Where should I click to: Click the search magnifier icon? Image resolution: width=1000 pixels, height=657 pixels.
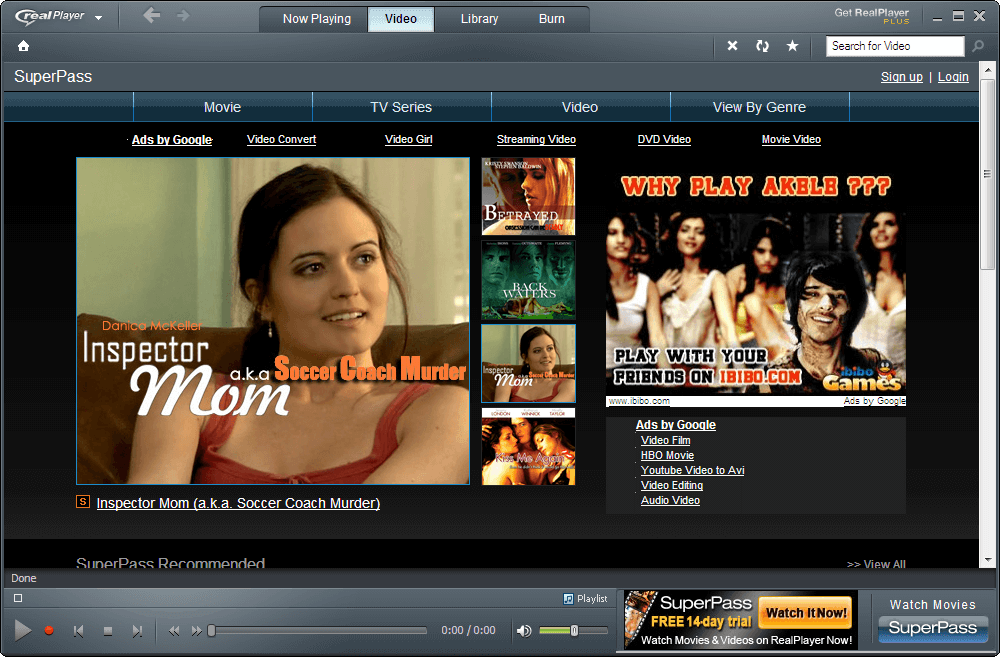[978, 46]
